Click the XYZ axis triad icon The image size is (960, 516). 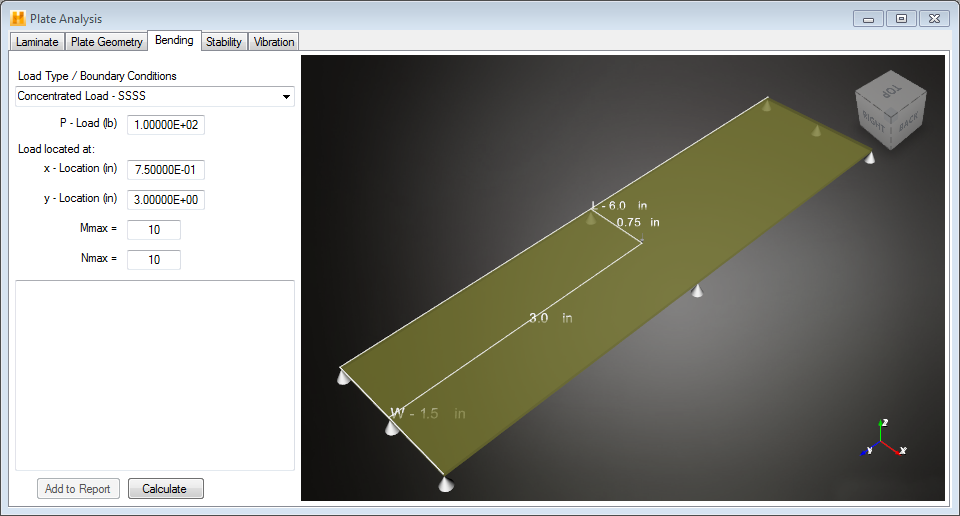point(883,439)
